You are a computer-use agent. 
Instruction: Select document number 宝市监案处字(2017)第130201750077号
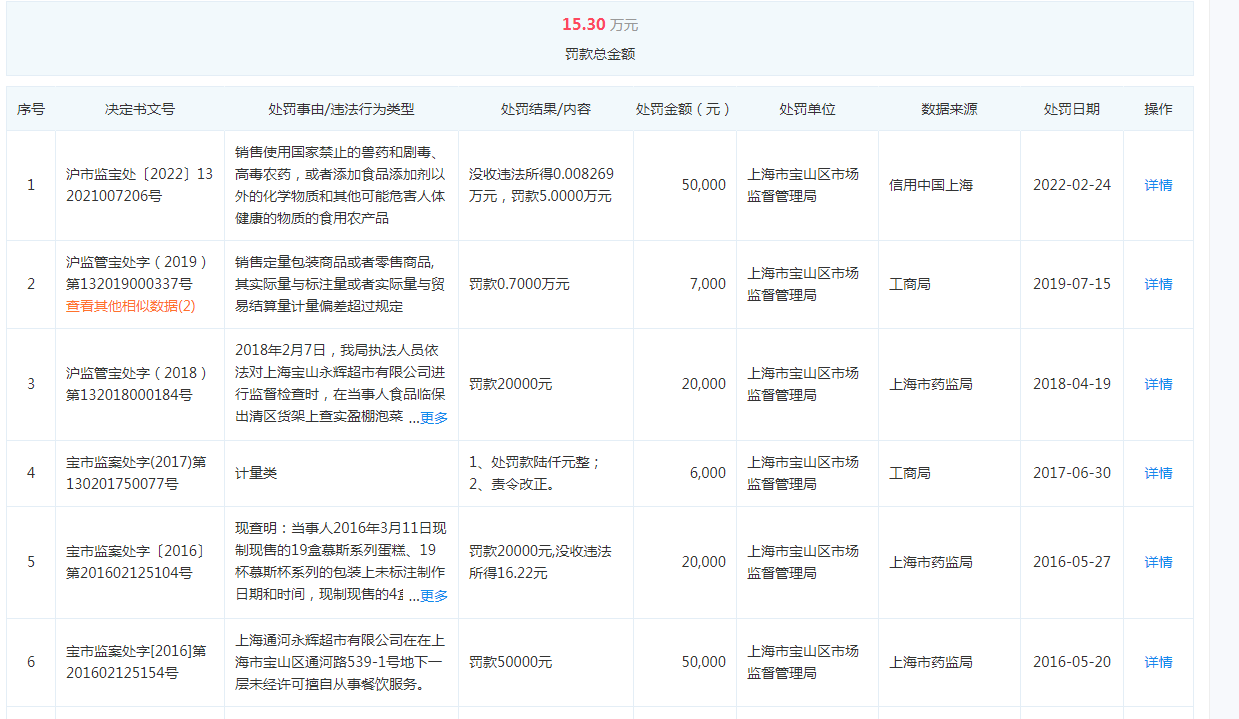(136, 473)
